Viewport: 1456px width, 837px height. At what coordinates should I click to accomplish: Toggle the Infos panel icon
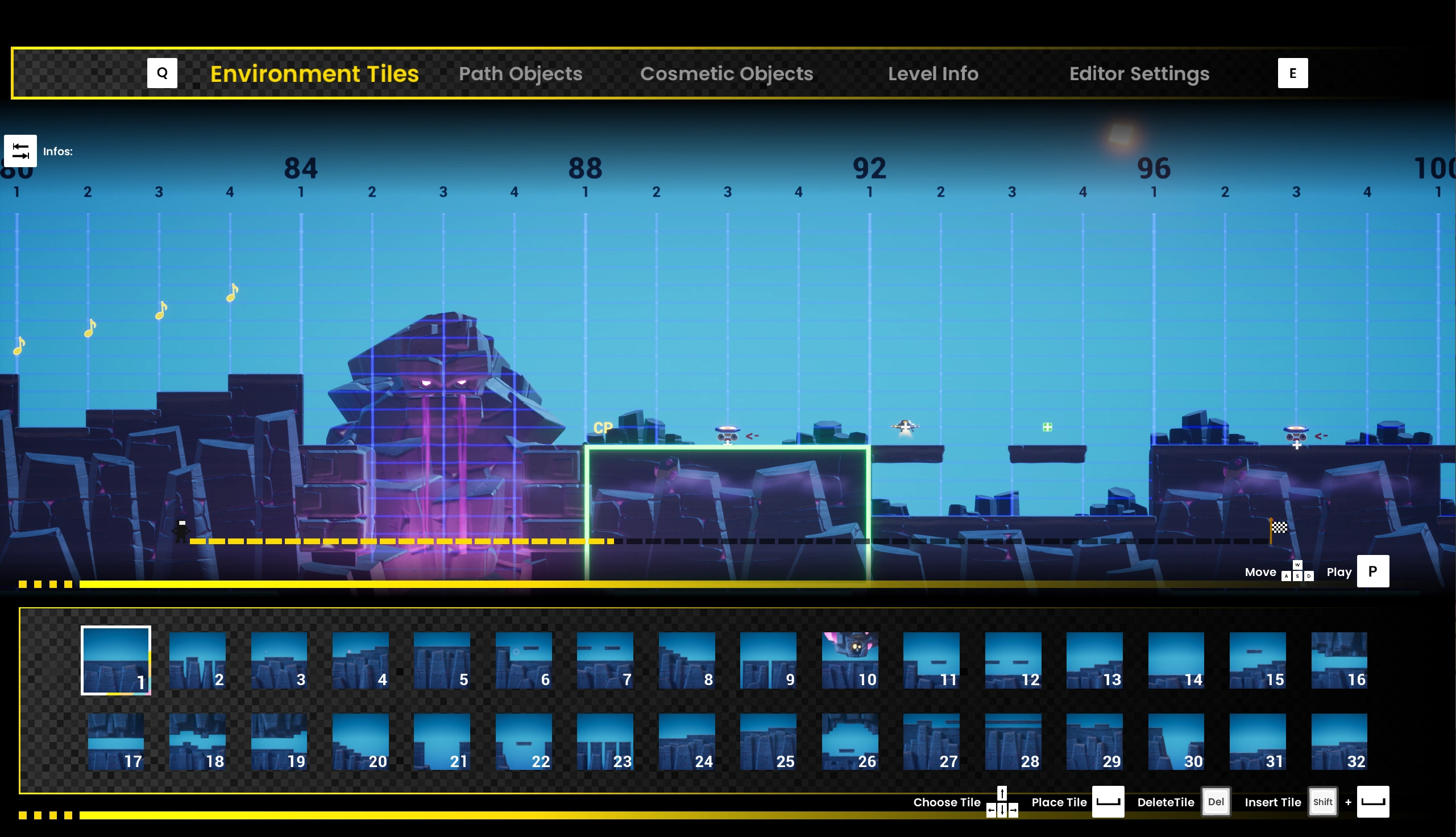tap(20, 151)
